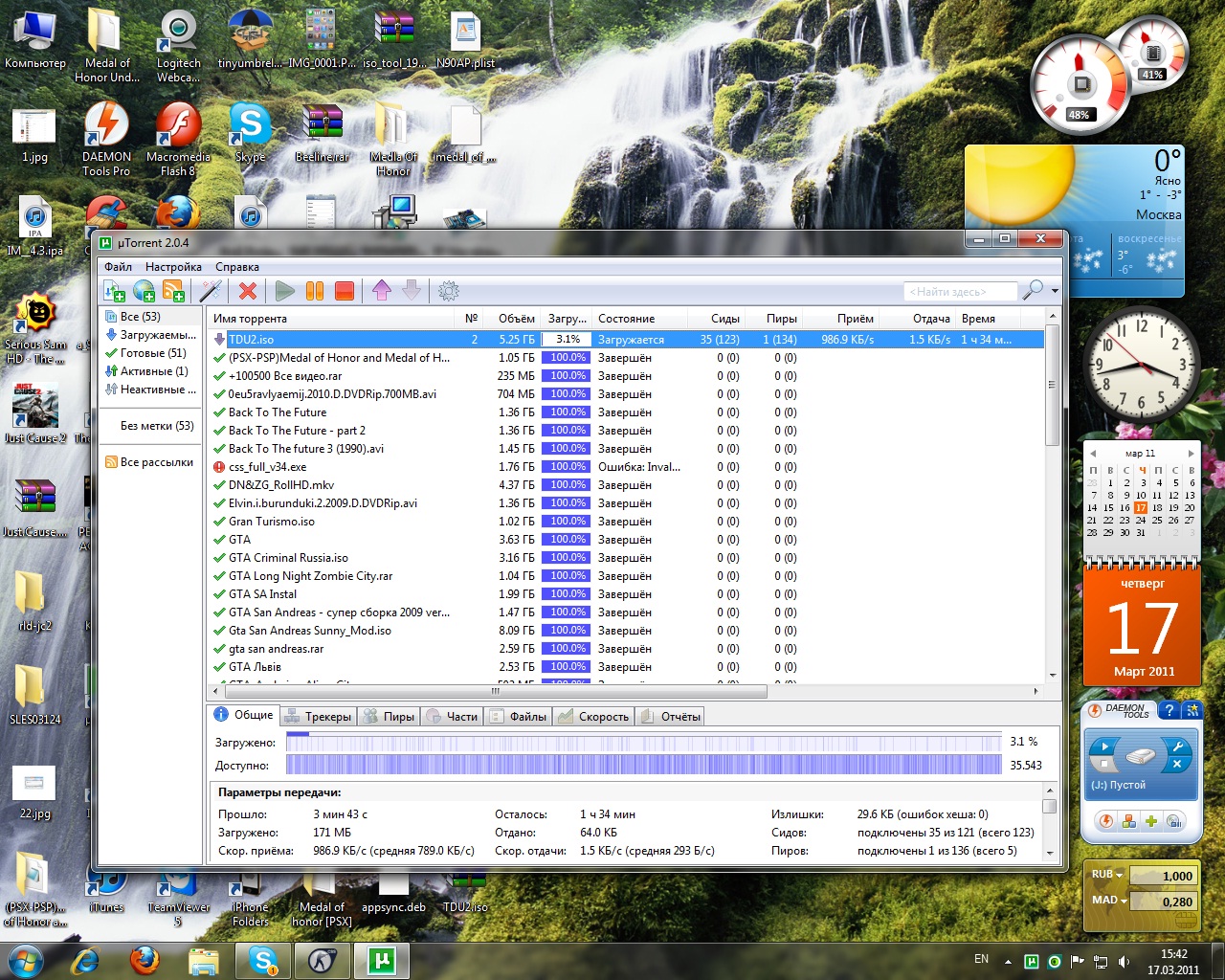1225x980 pixels.
Task: Click the Create New Torrent wand icon
Action: click(x=211, y=291)
